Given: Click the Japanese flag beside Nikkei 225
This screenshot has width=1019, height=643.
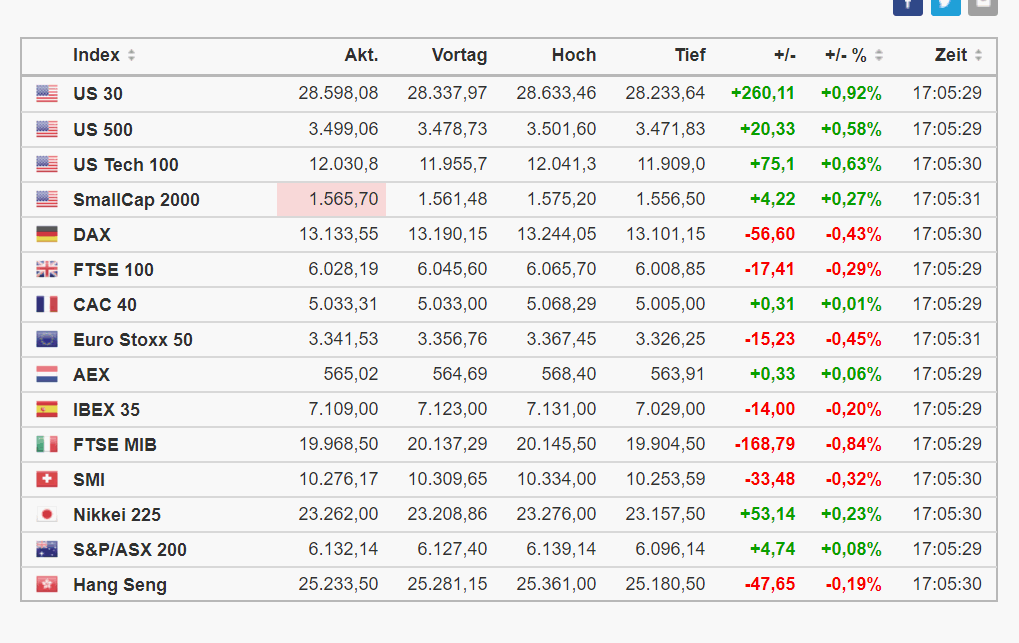Looking at the screenshot, I should pyautogui.click(x=47, y=514).
